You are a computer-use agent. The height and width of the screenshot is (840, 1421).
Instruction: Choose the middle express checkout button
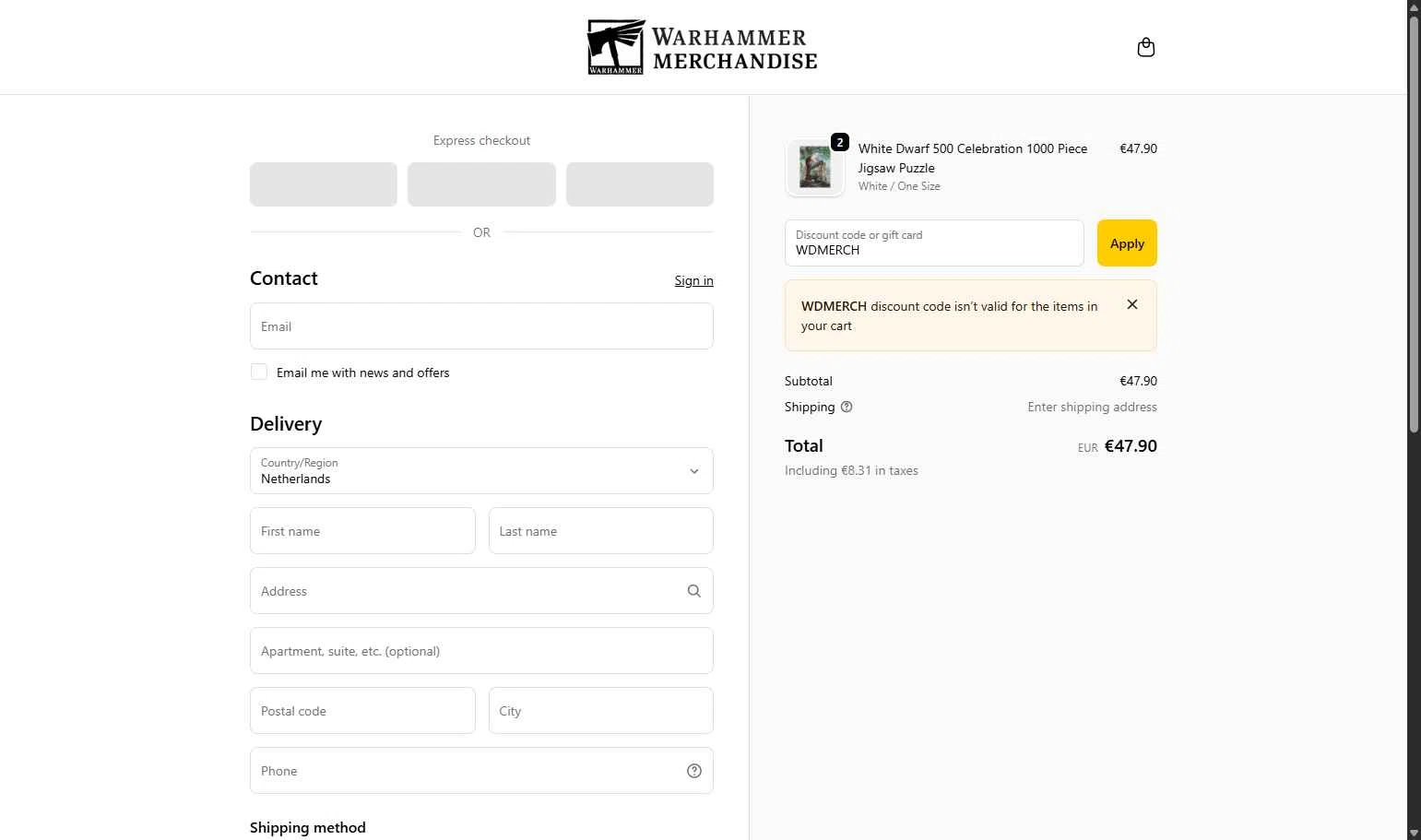pos(481,184)
